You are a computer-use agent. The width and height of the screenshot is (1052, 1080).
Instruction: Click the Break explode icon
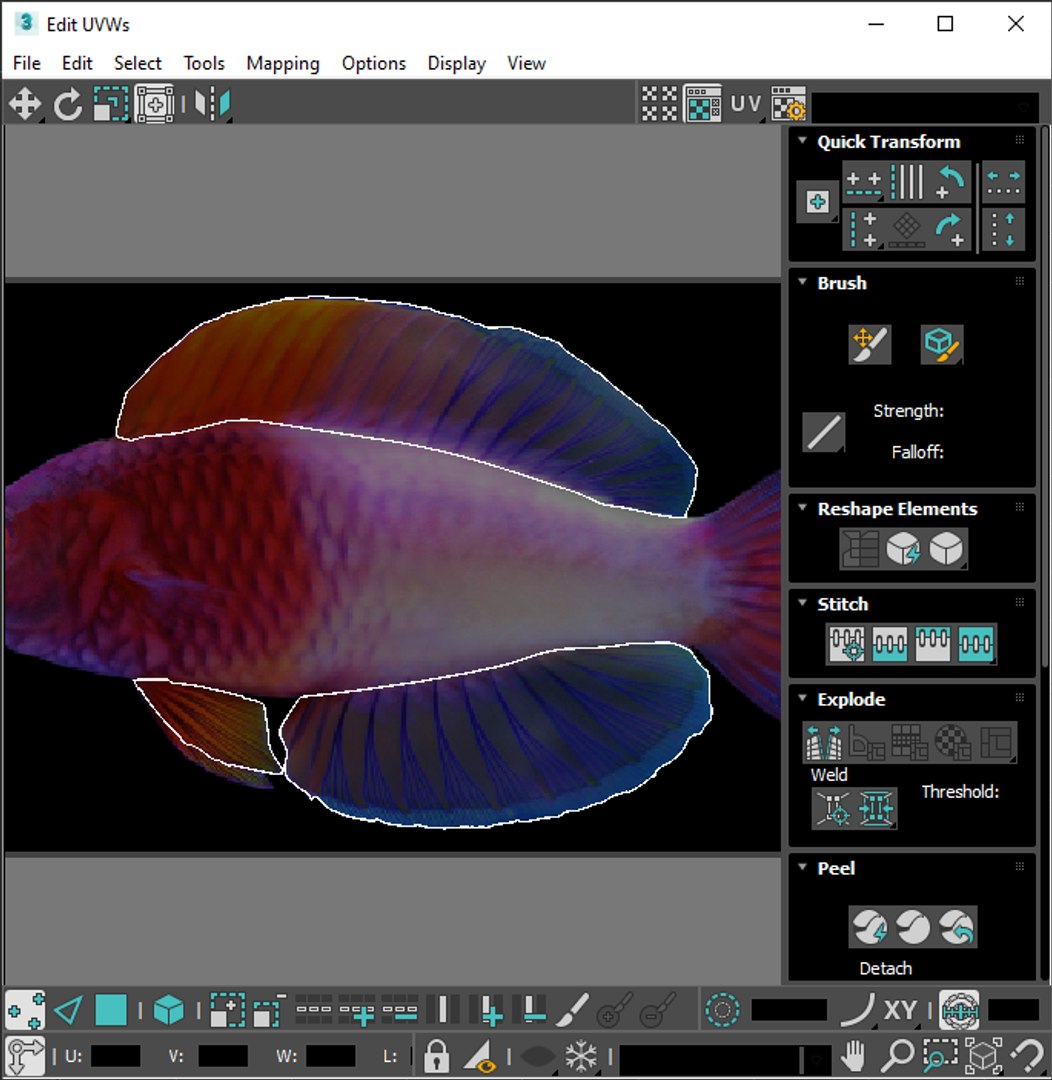823,741
